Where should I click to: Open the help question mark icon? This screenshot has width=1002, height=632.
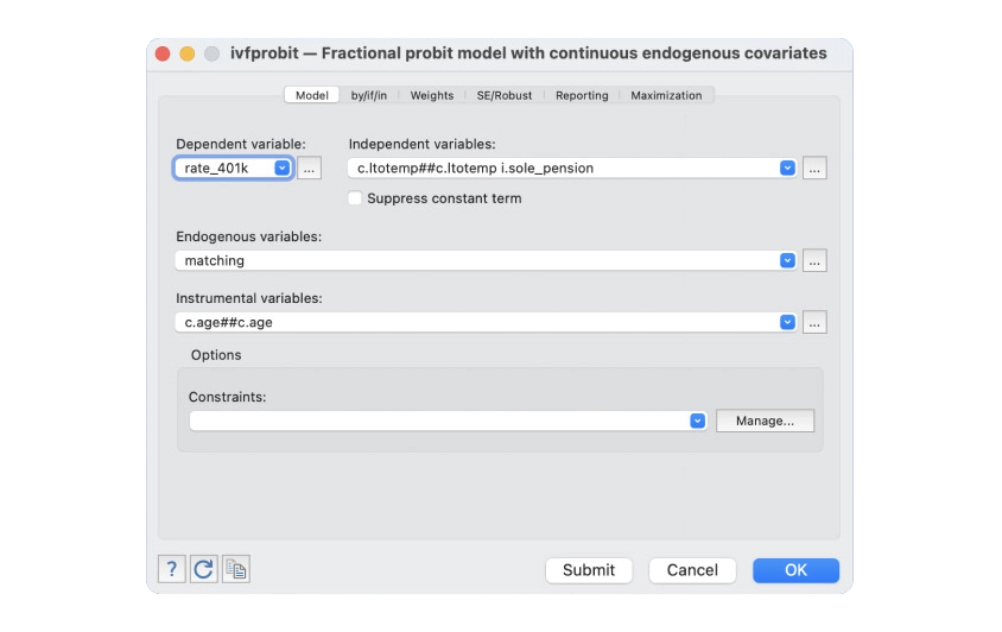coord(172,569)
